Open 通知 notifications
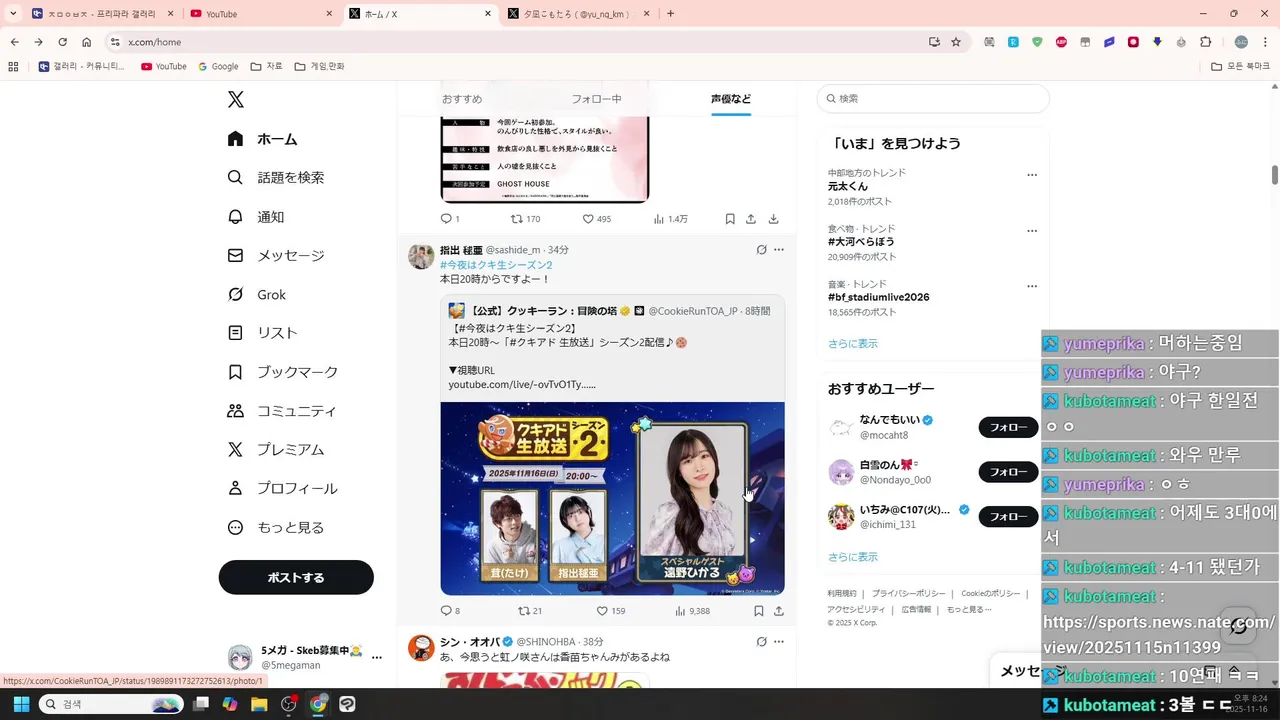Image resolution: width=1280 pixels, height=720 pixels. coord(255,217)
